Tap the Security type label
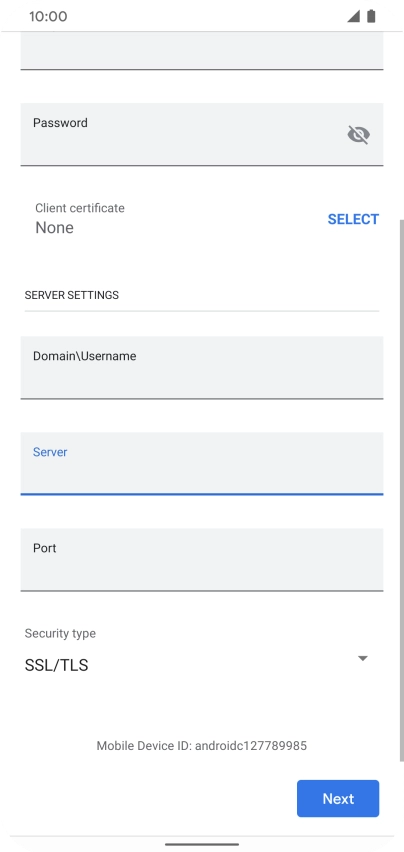 click(60, 634)
